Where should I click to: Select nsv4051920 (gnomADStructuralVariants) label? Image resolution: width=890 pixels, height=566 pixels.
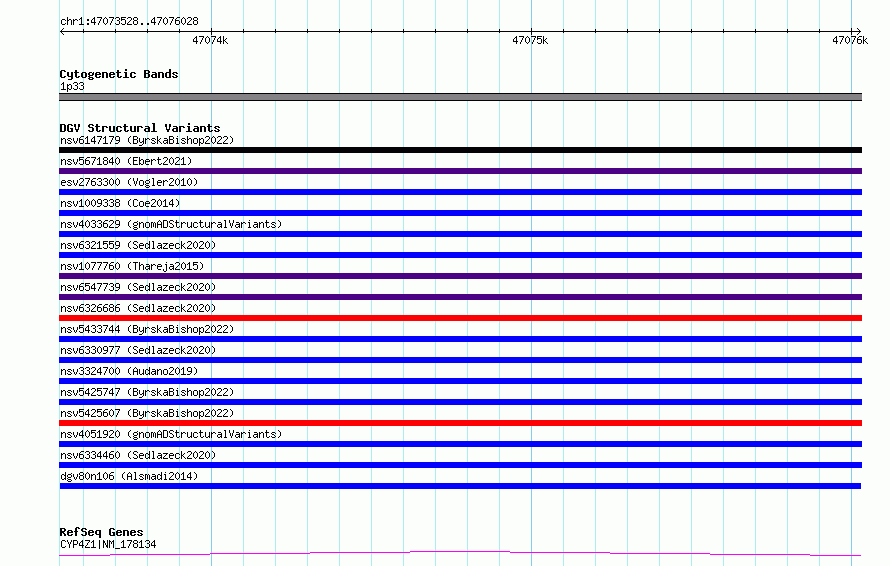click(171, 434)
